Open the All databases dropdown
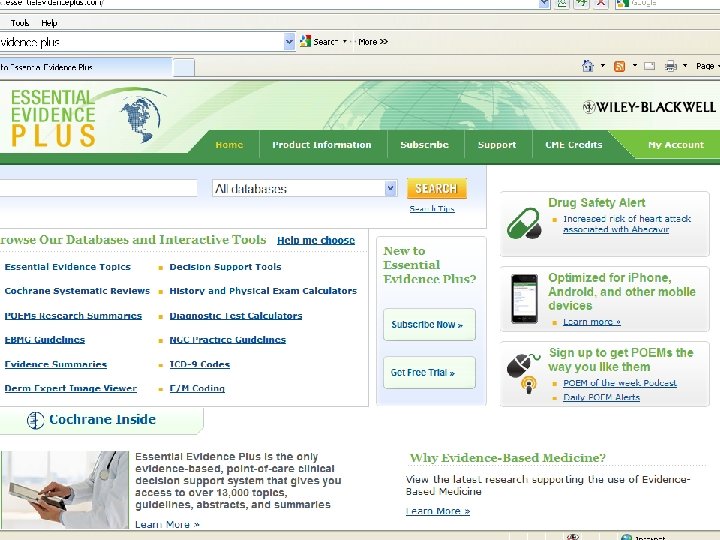Image resolution: width=720 pixels, height=540 pixels. [x=305, y=188]
